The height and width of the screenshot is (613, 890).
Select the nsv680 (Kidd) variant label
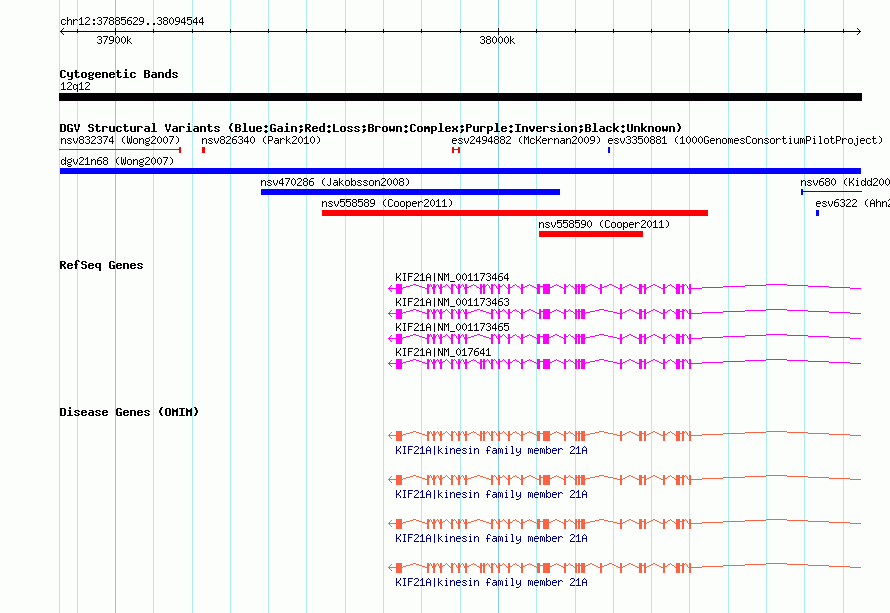[x=845, y=182]
